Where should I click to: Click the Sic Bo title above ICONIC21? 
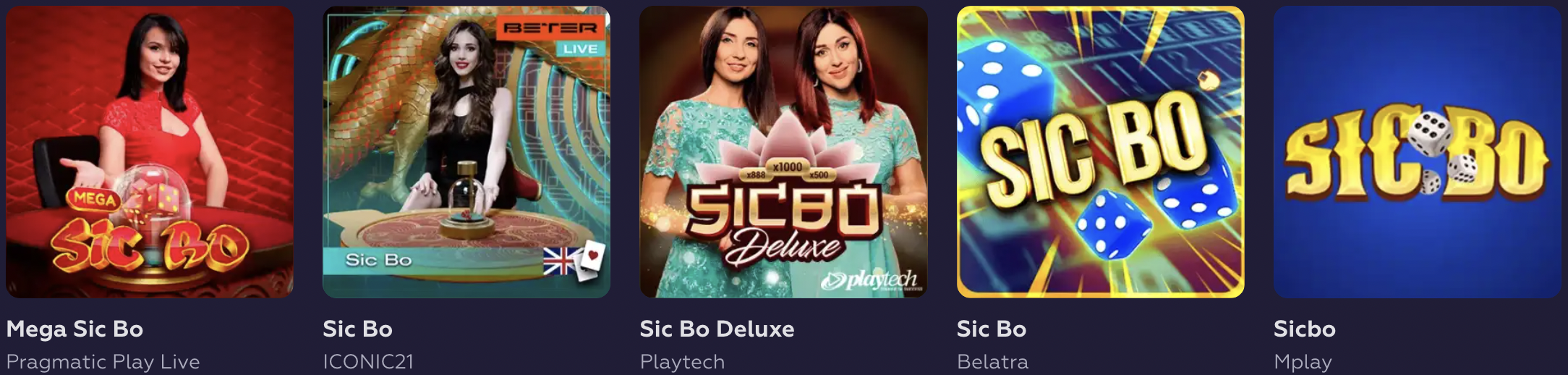coord(357,329)
